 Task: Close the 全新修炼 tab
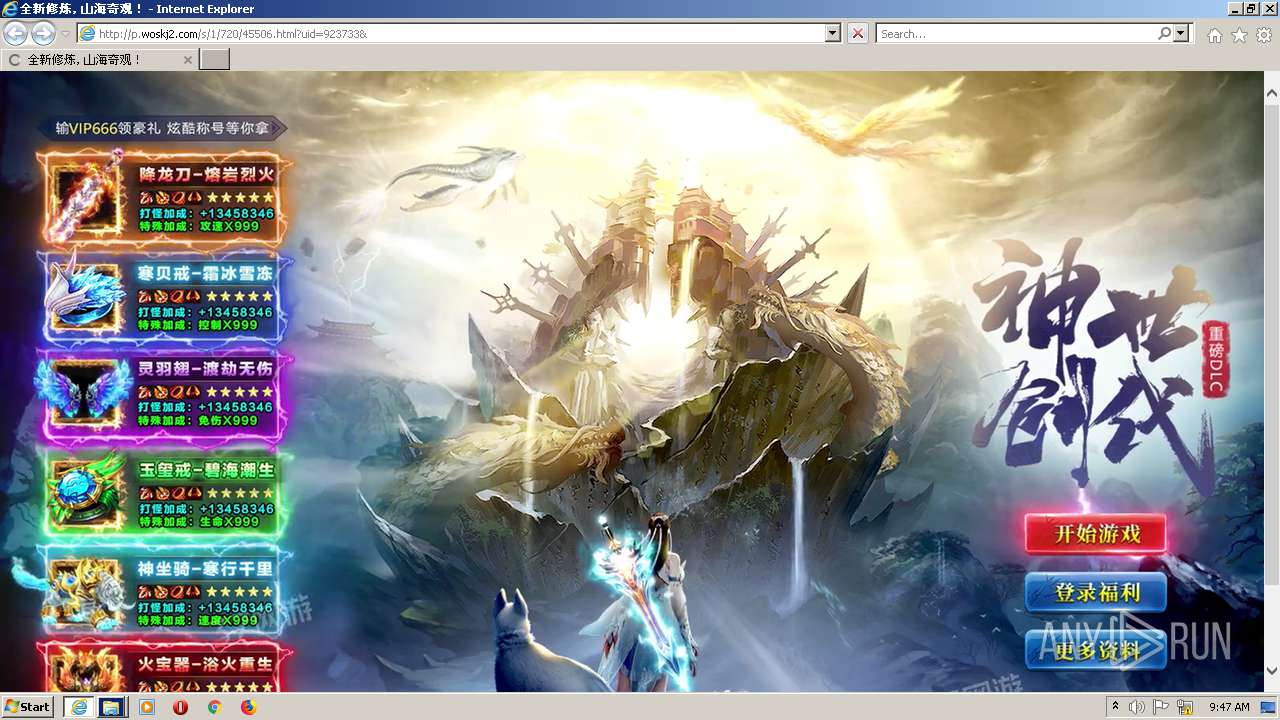[187, 60]
